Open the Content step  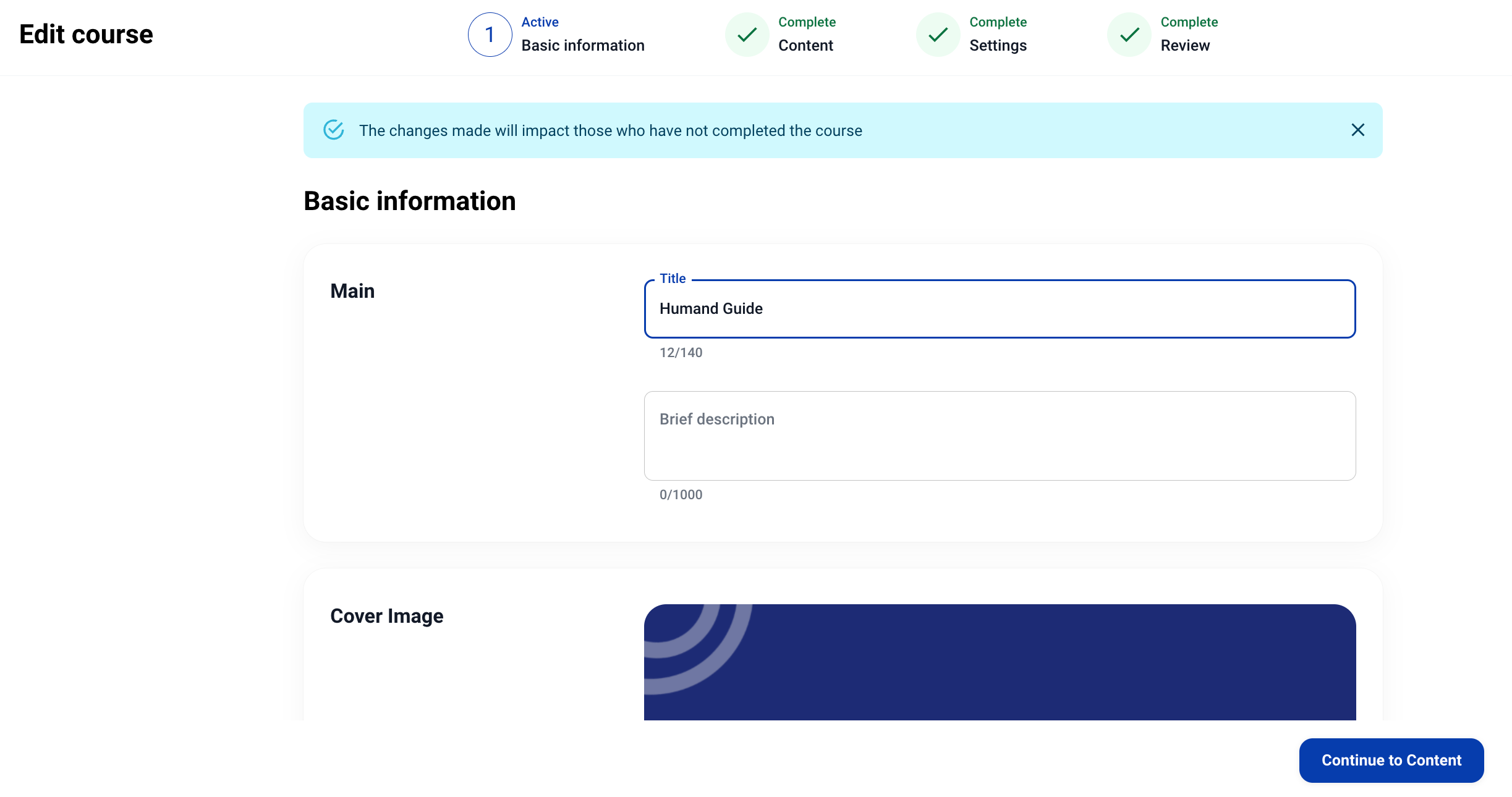click(805, 45)
